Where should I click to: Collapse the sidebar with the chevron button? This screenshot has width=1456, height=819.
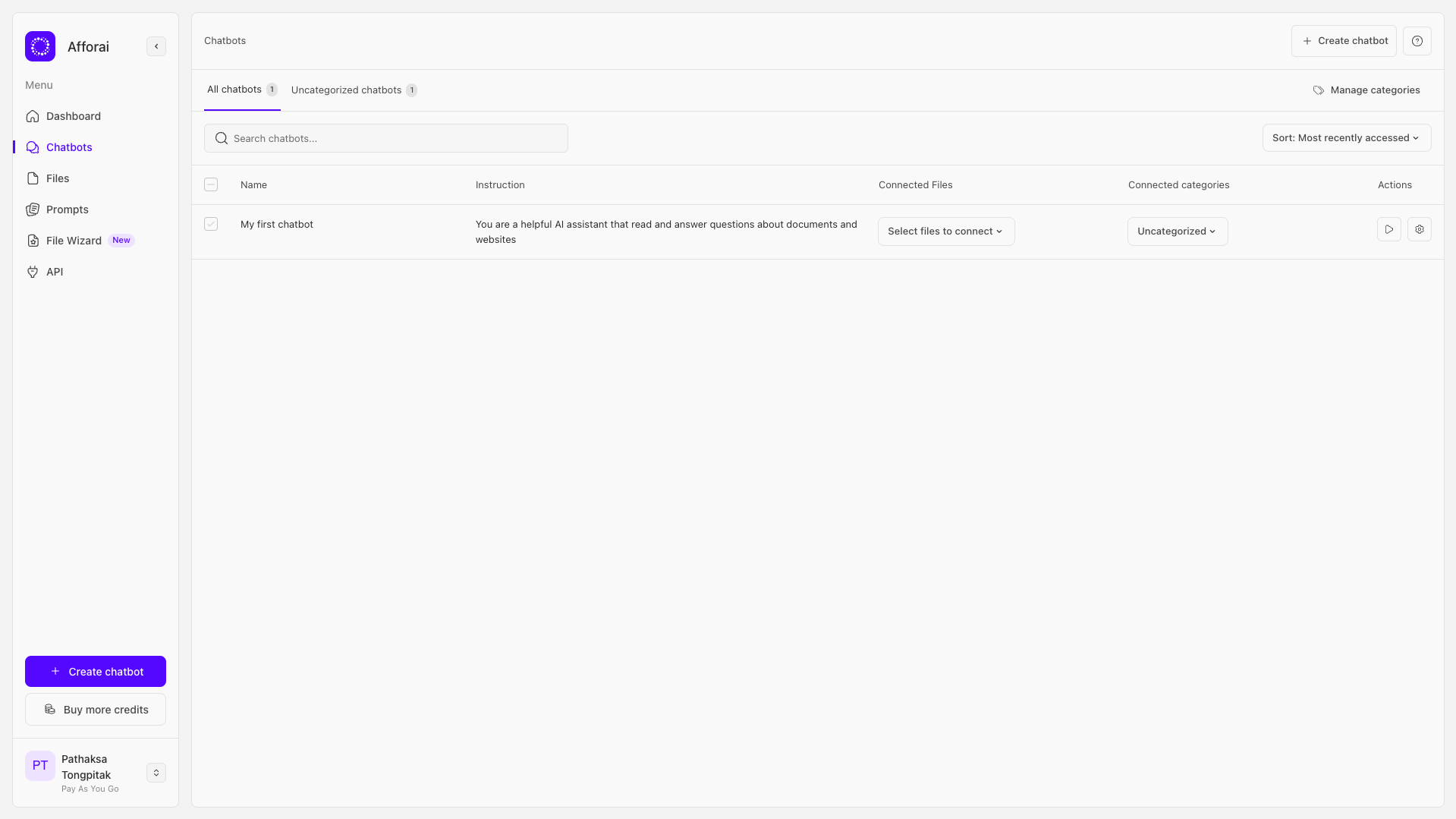[156, 46]
